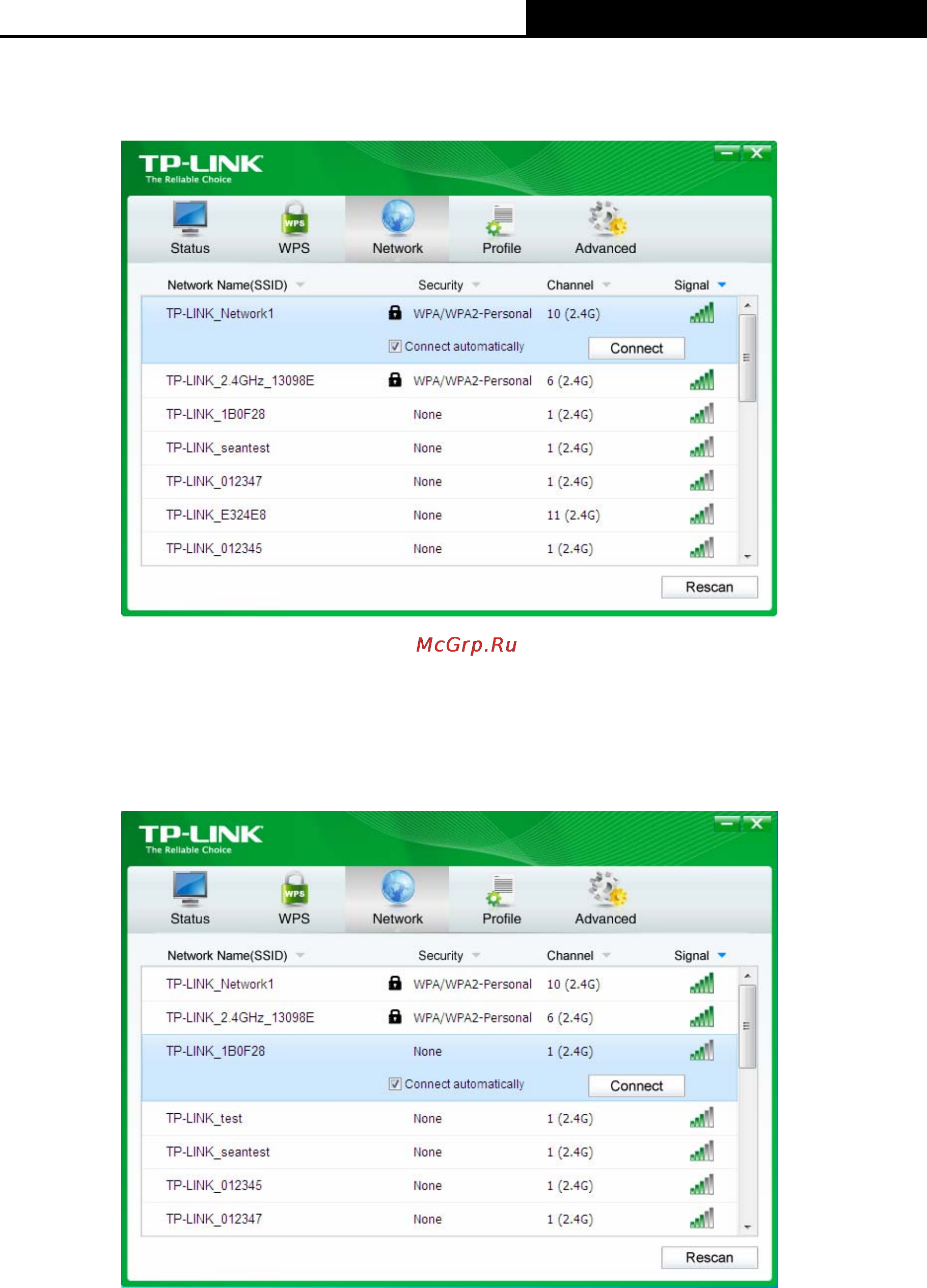The image size is (927, 1288).
Task: Click signal bars of TP-LINK_test
Action: coord(702,1117)
